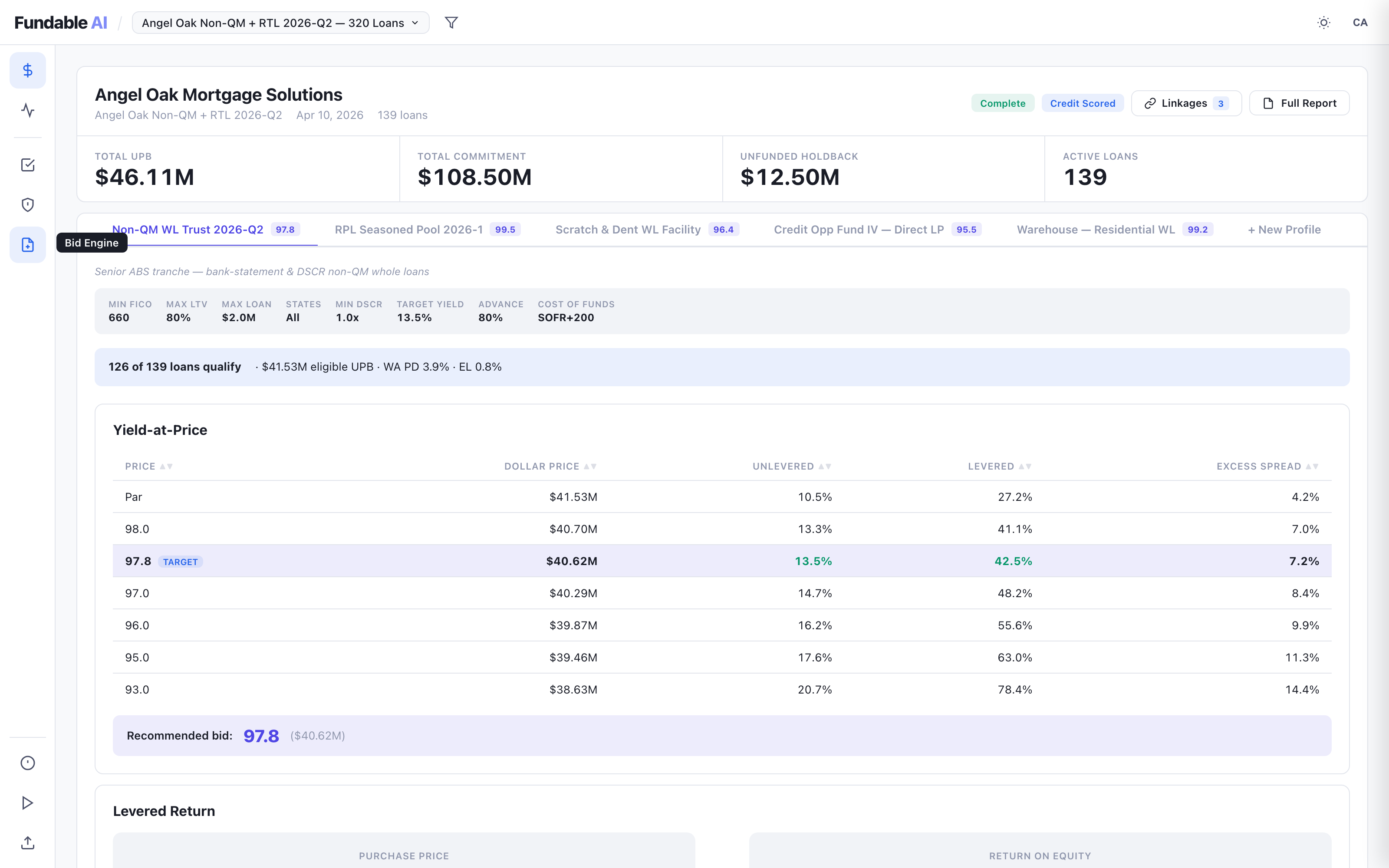The width and height of the screenshot is (1389, 868).
Task: Open the activity pulse sidebar icon
Action: click(27, 110)
